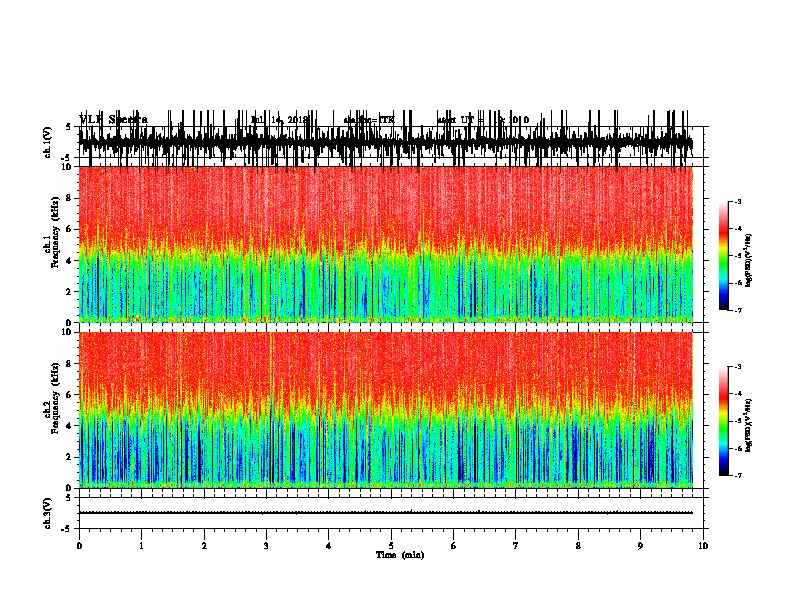This screenshot has width=792, height=612.
Task: Click the '6' kHz tick on ch.1 axis
Action: 69,229
